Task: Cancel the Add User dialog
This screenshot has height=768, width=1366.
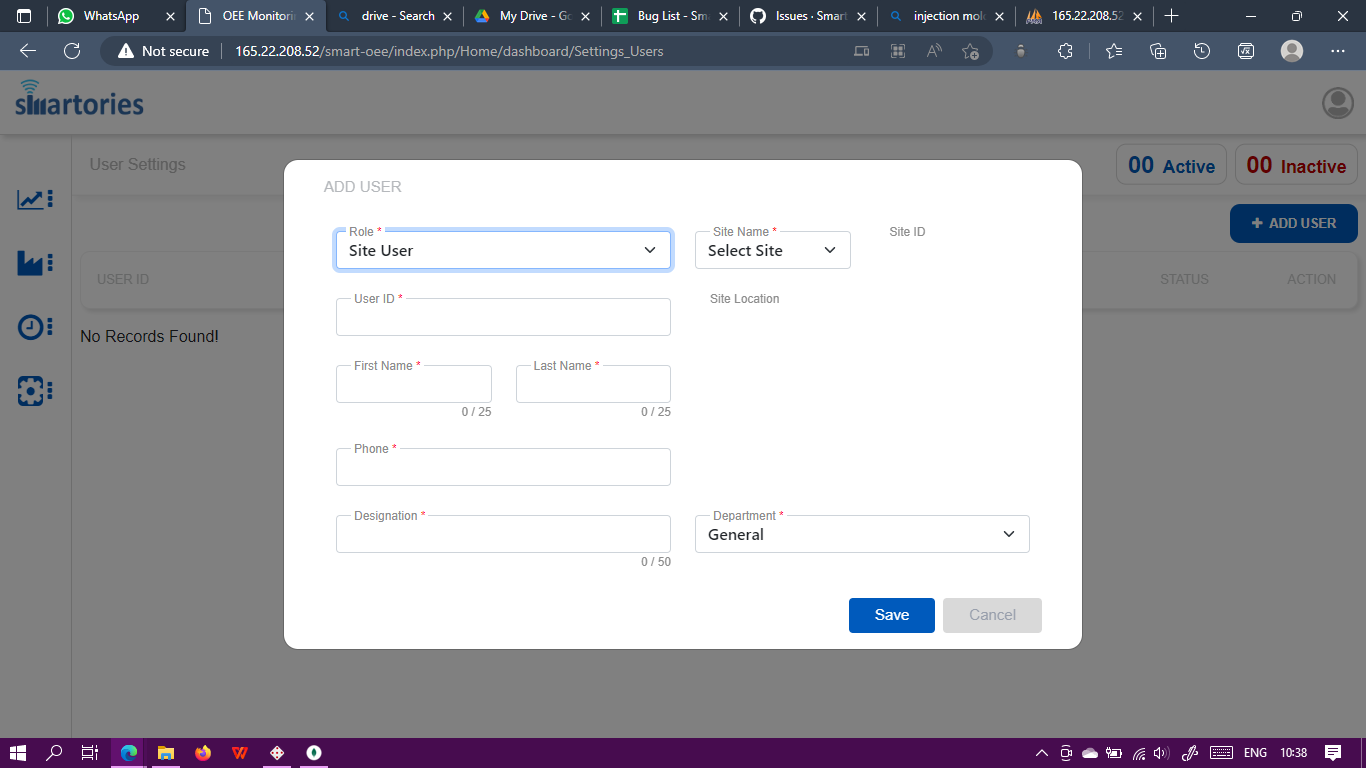Action: tap(991, 615)
